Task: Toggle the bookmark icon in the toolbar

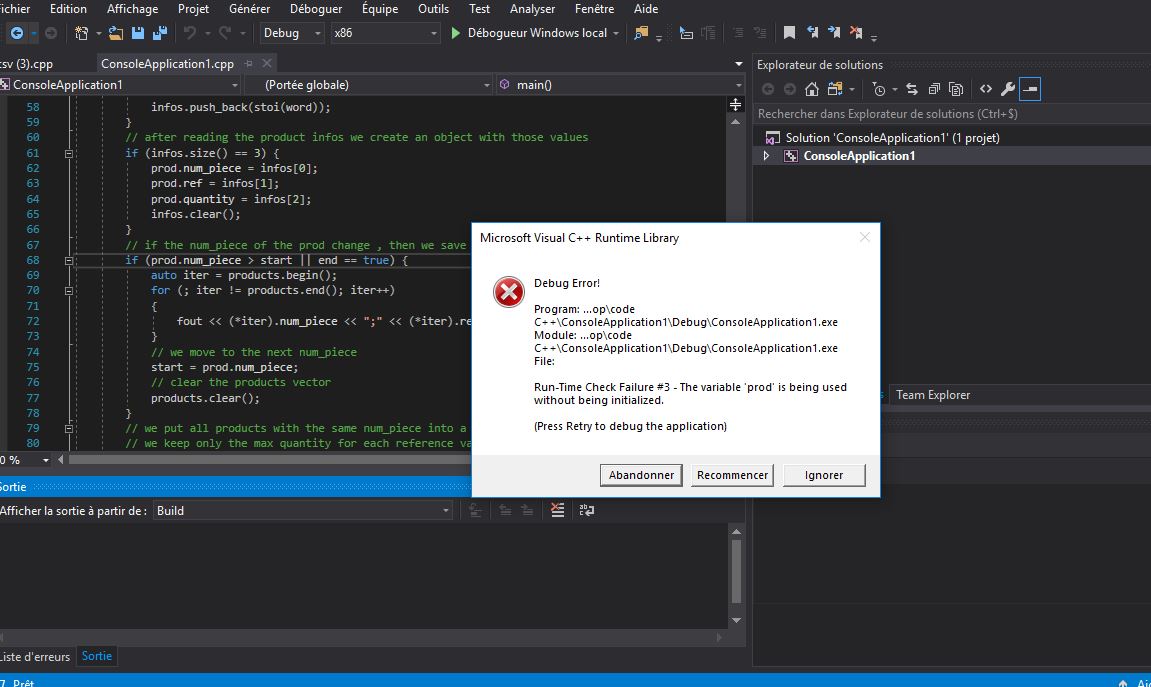Action: (789, 33)
